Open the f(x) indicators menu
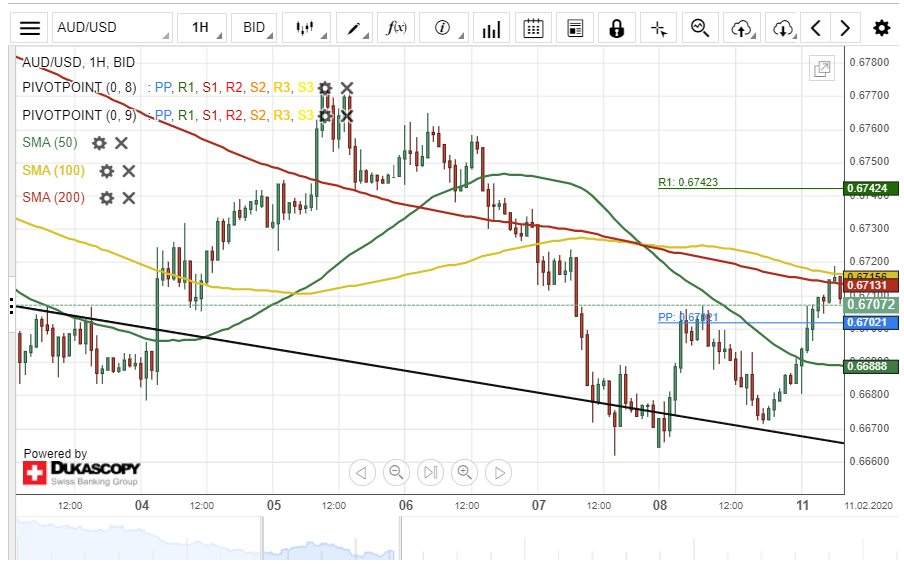904x568 pixels. [396, 28]
